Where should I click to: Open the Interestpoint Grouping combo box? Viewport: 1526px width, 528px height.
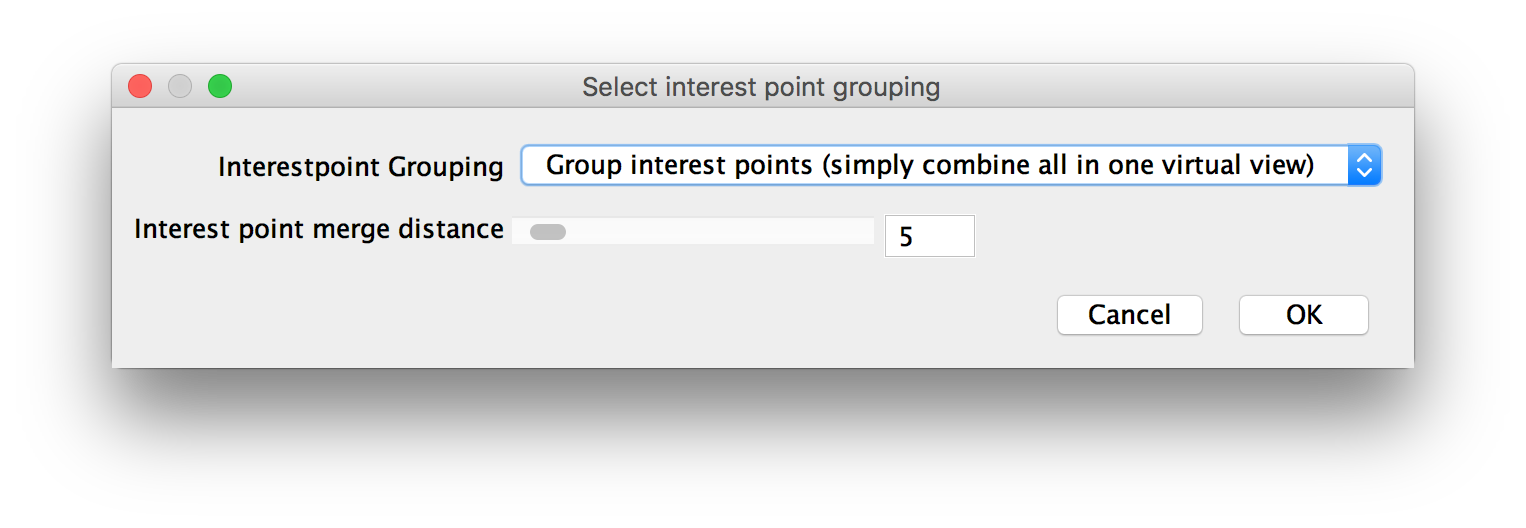(951, 165)
